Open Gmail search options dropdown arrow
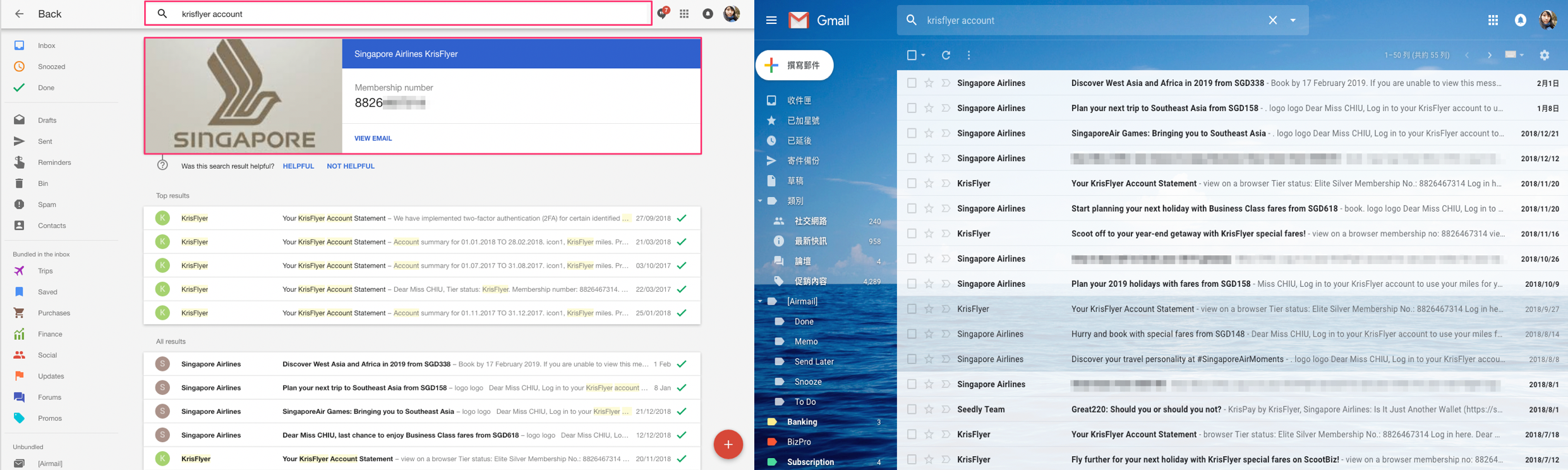1568x470 pixels. coord(1293,20)
